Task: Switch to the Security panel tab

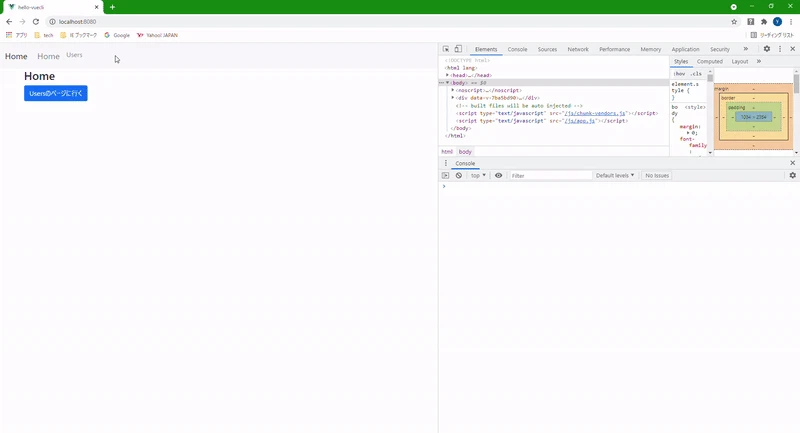Action: (720, 49)
